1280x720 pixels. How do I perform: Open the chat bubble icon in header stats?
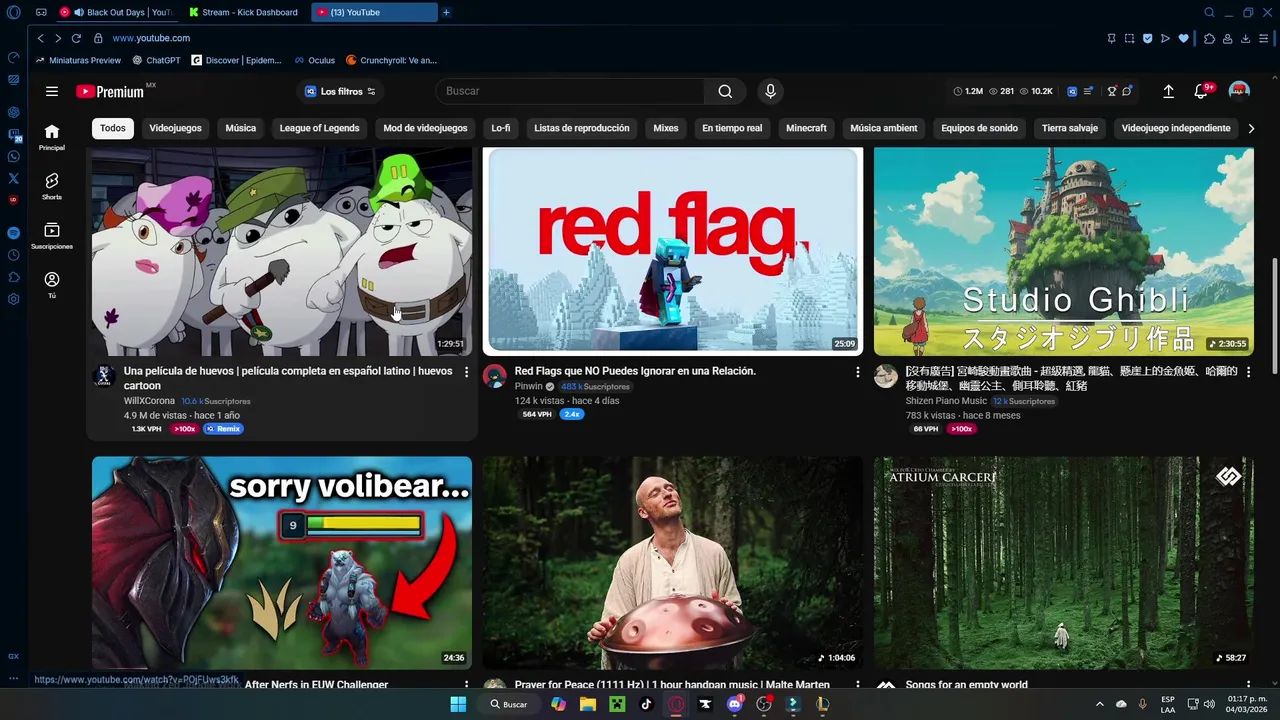click(1127, 91)
